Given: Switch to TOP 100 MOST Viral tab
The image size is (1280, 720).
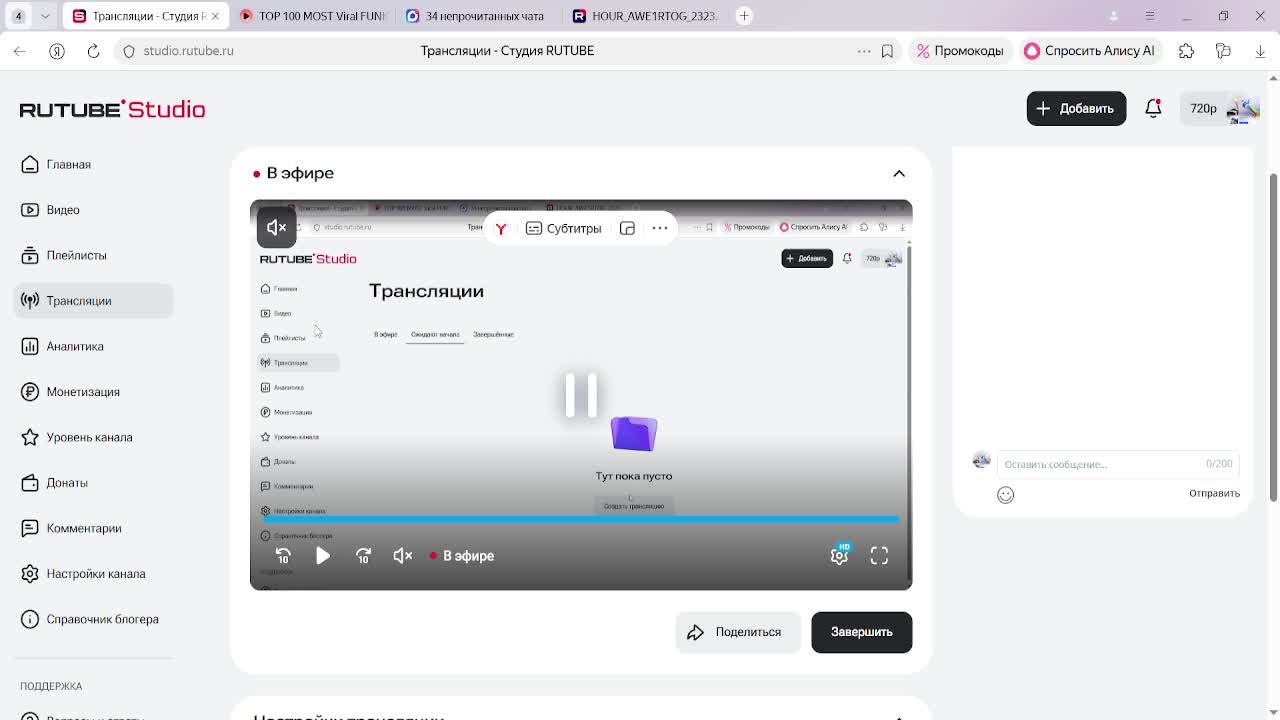Looking at the screenshot, I should [x=312, y=16].
